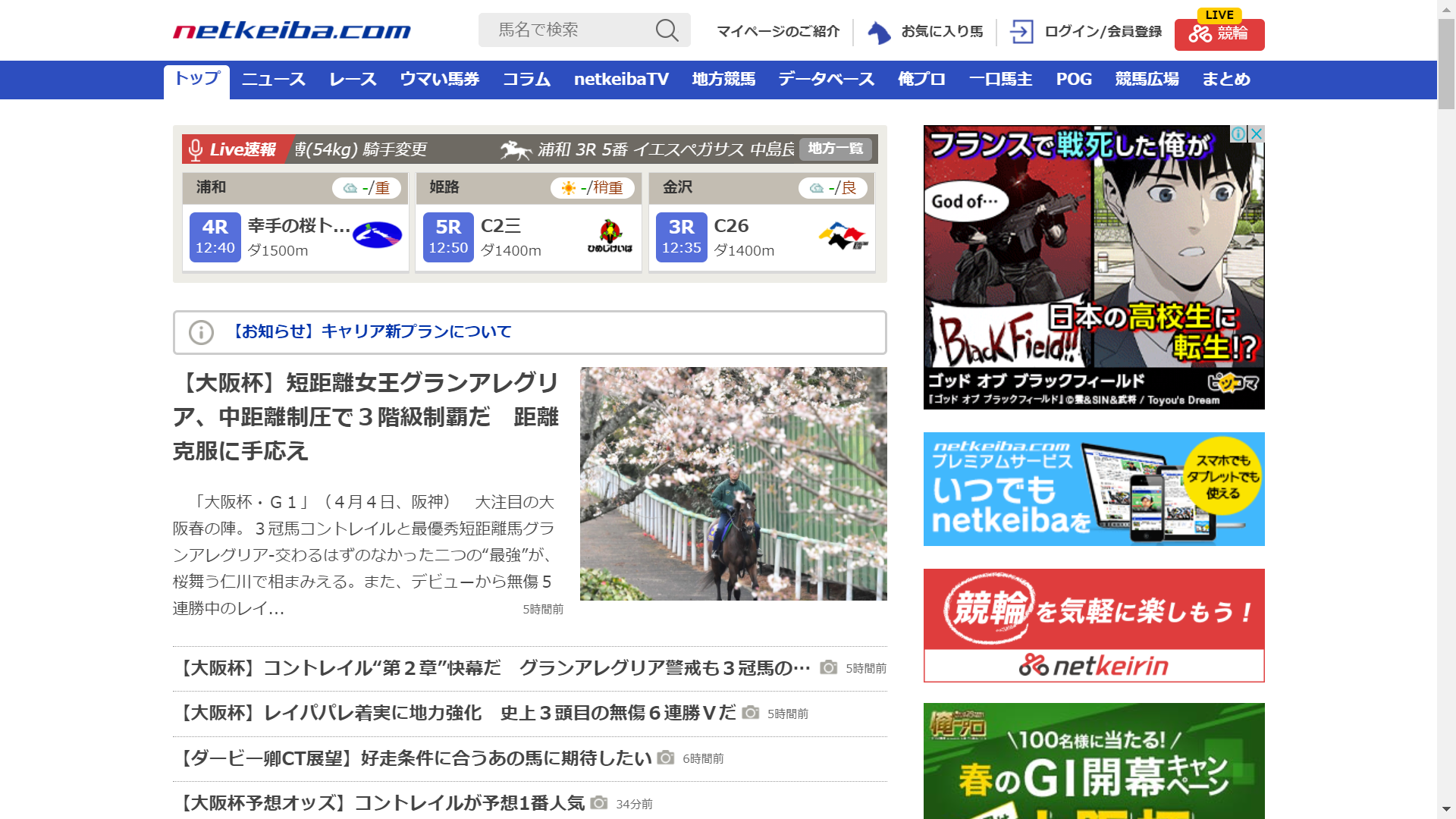Viewport: 1456px width, 819px height.
Task: Click the search magnifier icon
Action: point(667,30)
